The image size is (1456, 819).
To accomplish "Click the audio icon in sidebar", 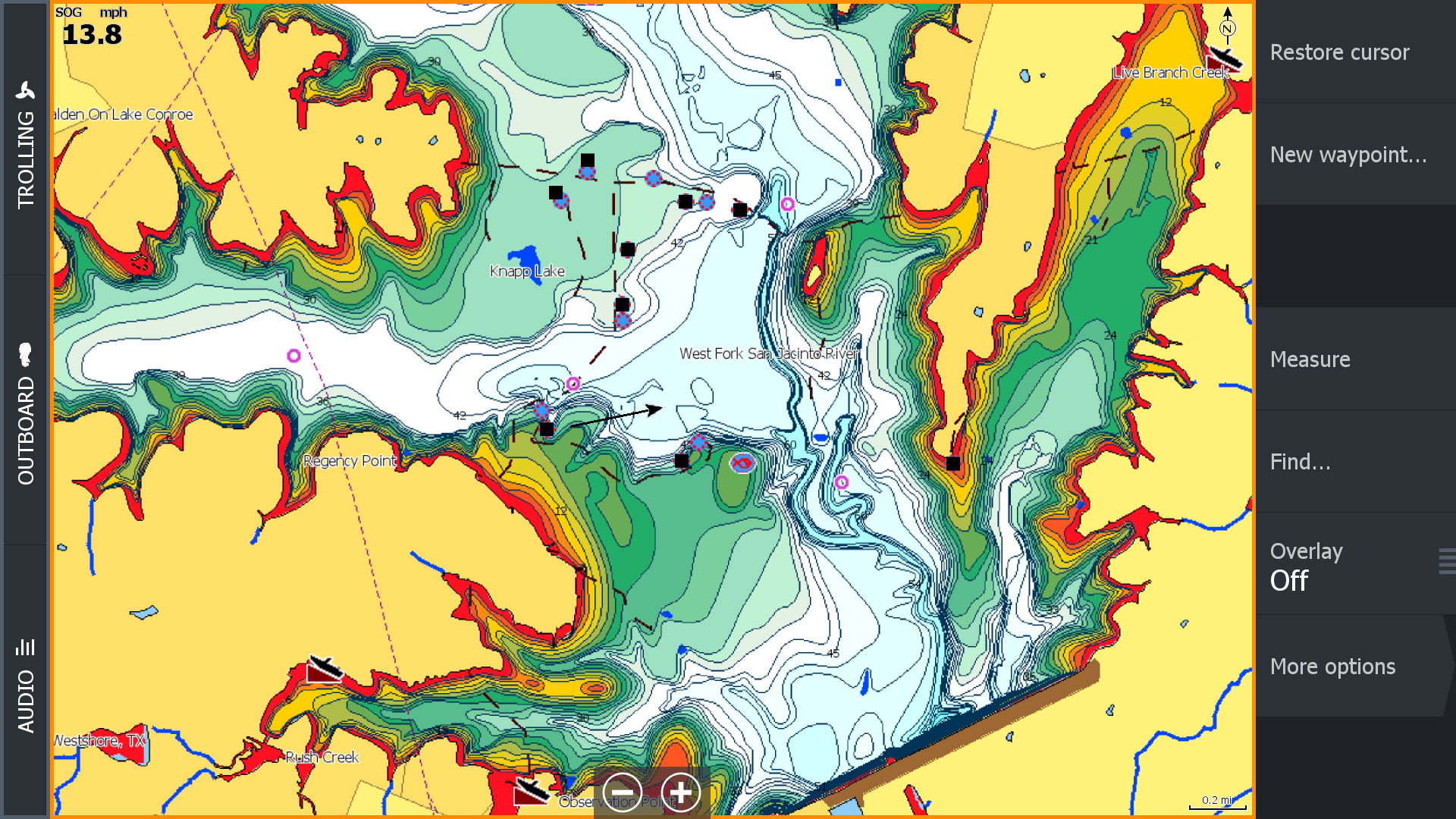I will coord(26,647).
